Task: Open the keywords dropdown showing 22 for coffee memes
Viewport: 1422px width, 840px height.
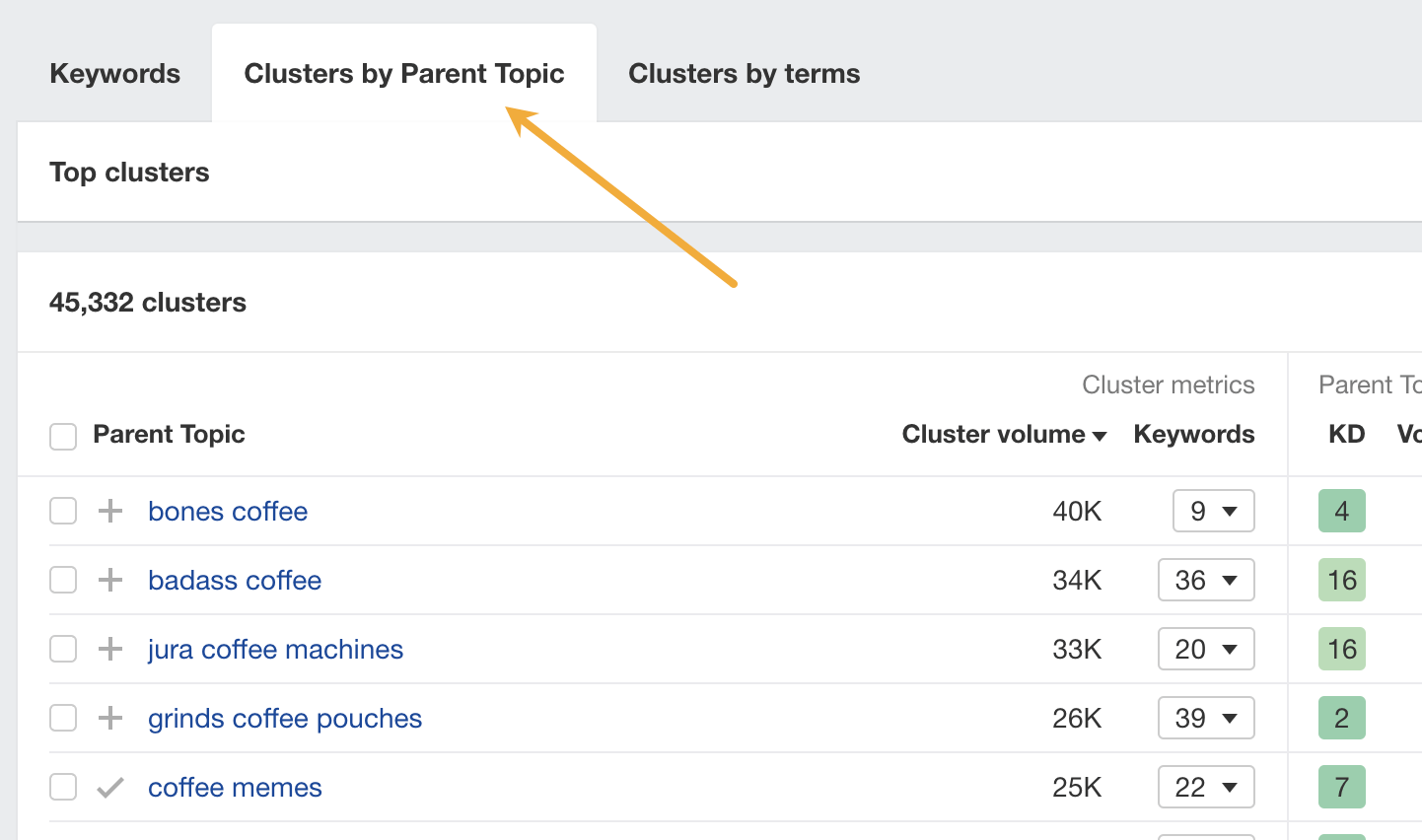Action: click(1206, 787)
